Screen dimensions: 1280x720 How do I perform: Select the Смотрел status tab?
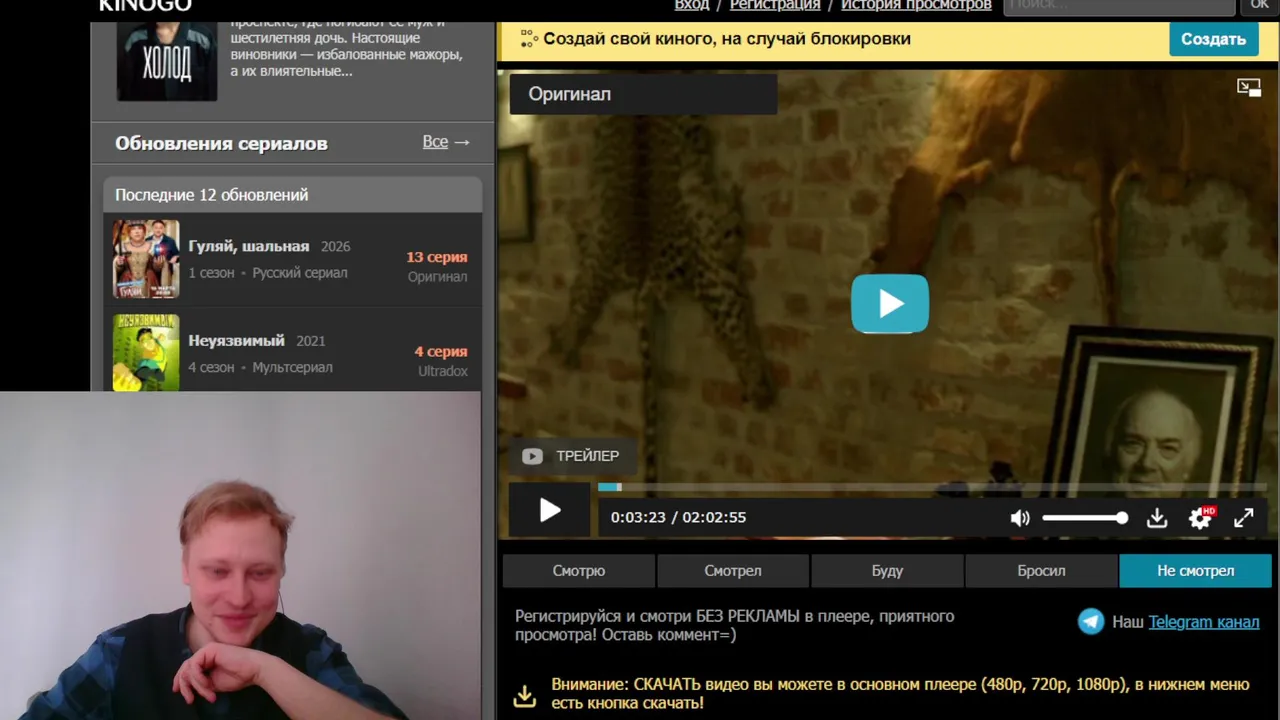pos(733,571)
